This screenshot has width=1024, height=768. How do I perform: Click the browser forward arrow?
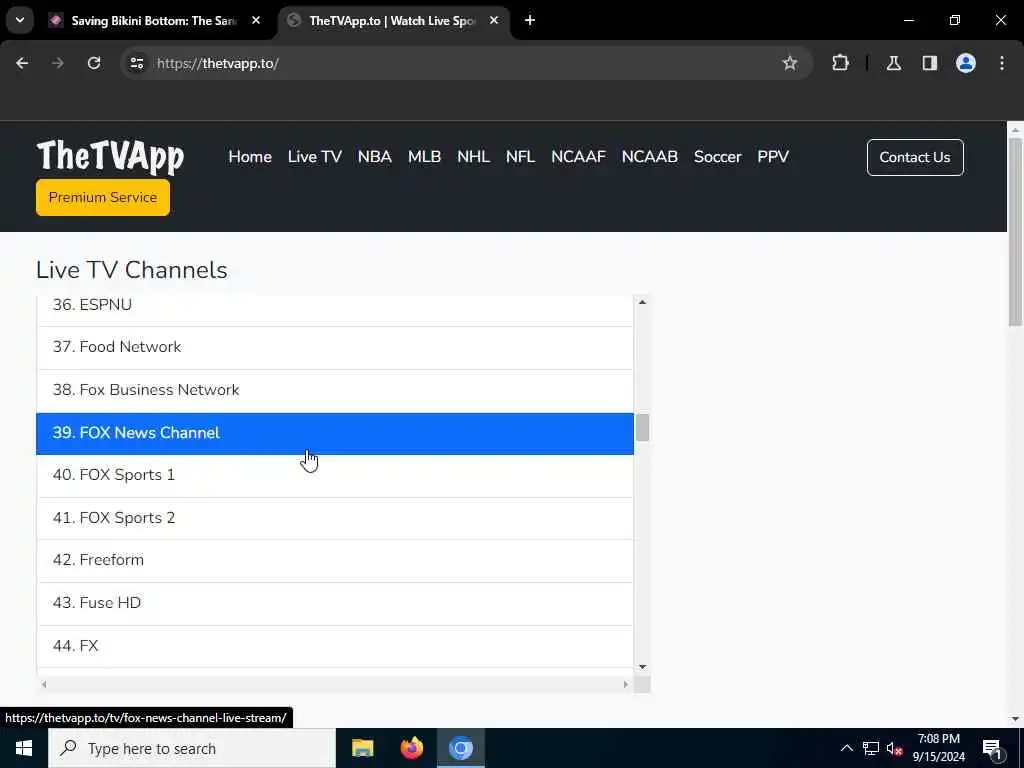pos(57,63)
